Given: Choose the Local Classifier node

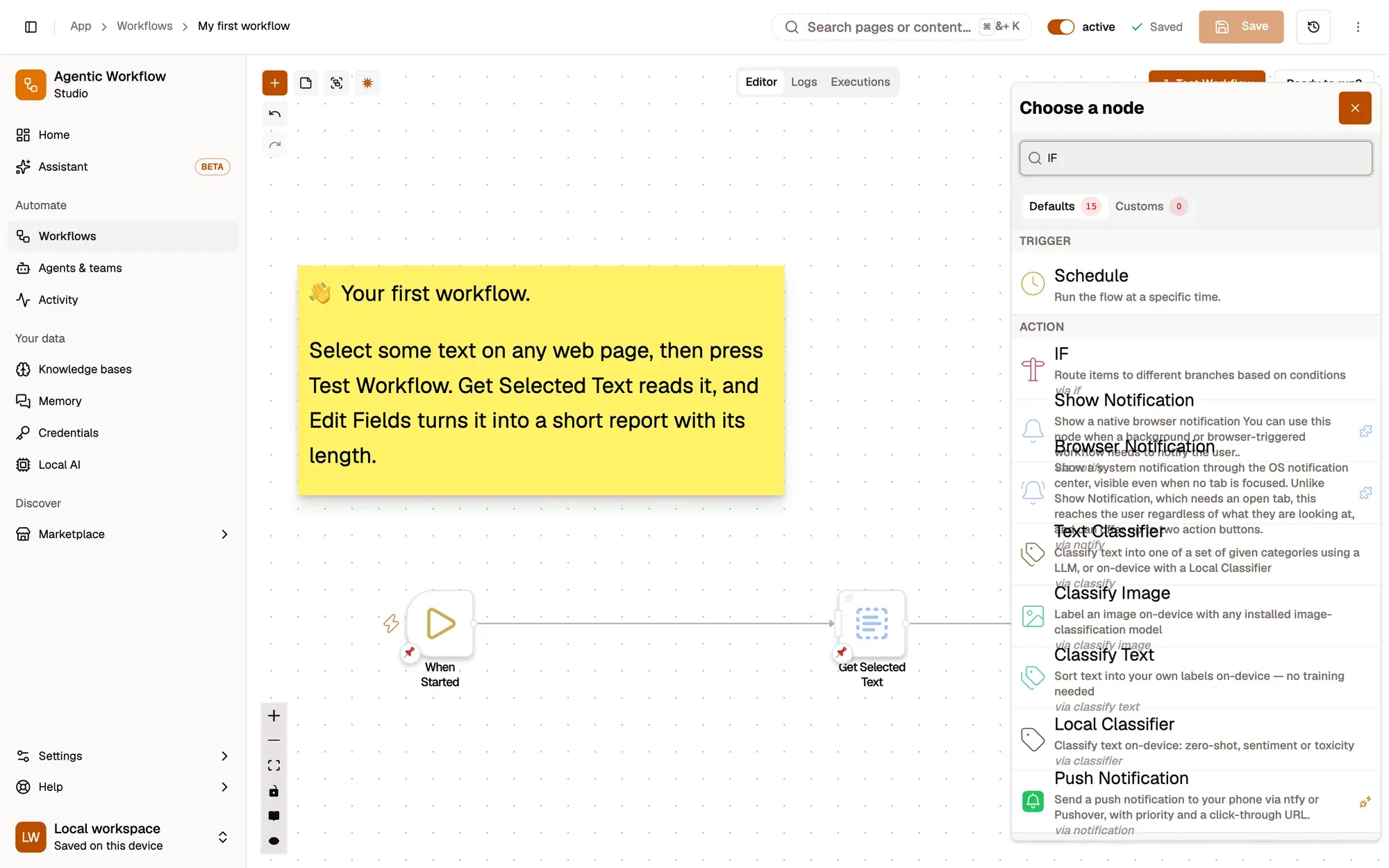Looking at the screenshot, I should pos(1195,740).
